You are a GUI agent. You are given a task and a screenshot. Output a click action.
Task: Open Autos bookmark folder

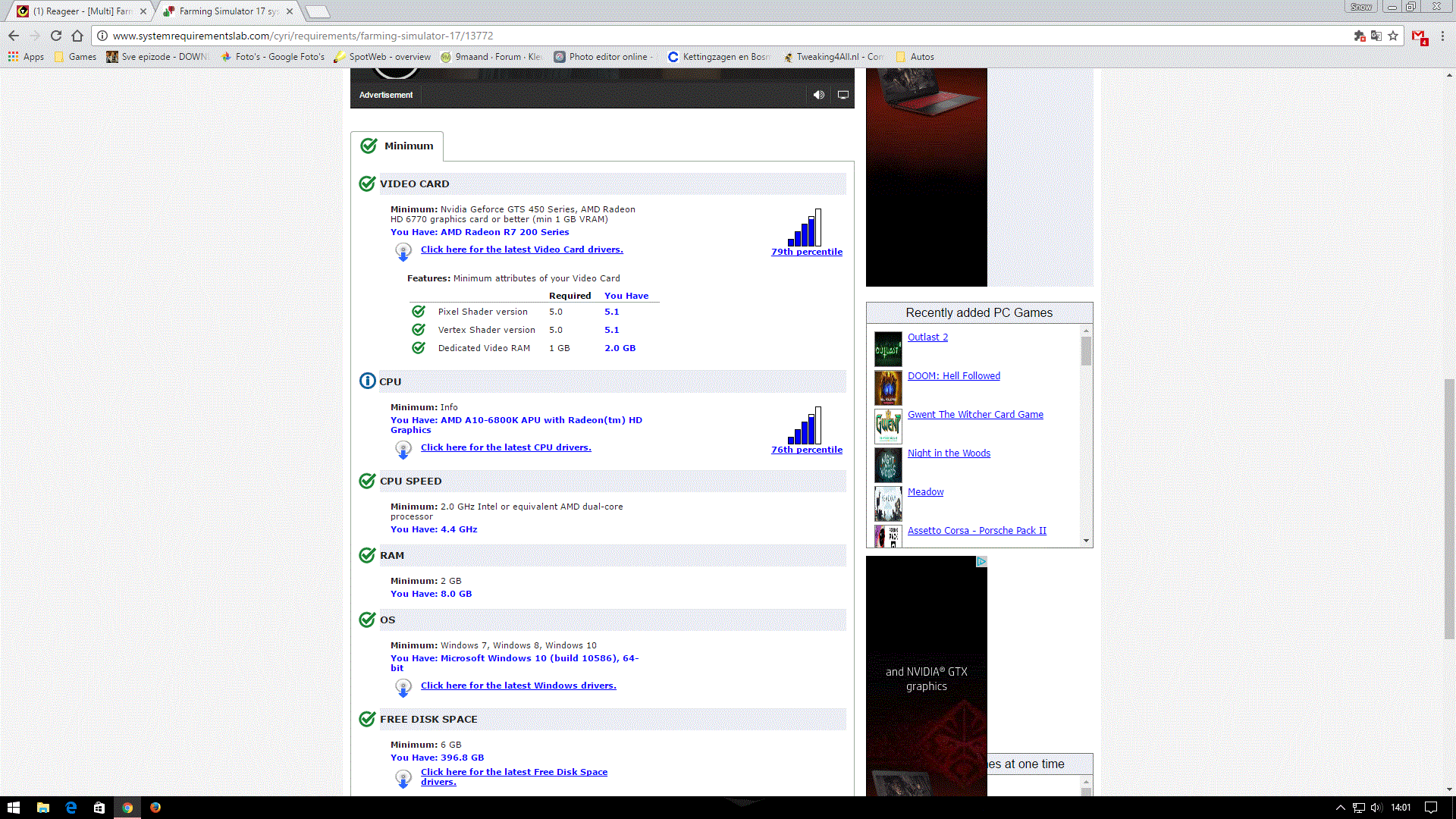(915, 57)
